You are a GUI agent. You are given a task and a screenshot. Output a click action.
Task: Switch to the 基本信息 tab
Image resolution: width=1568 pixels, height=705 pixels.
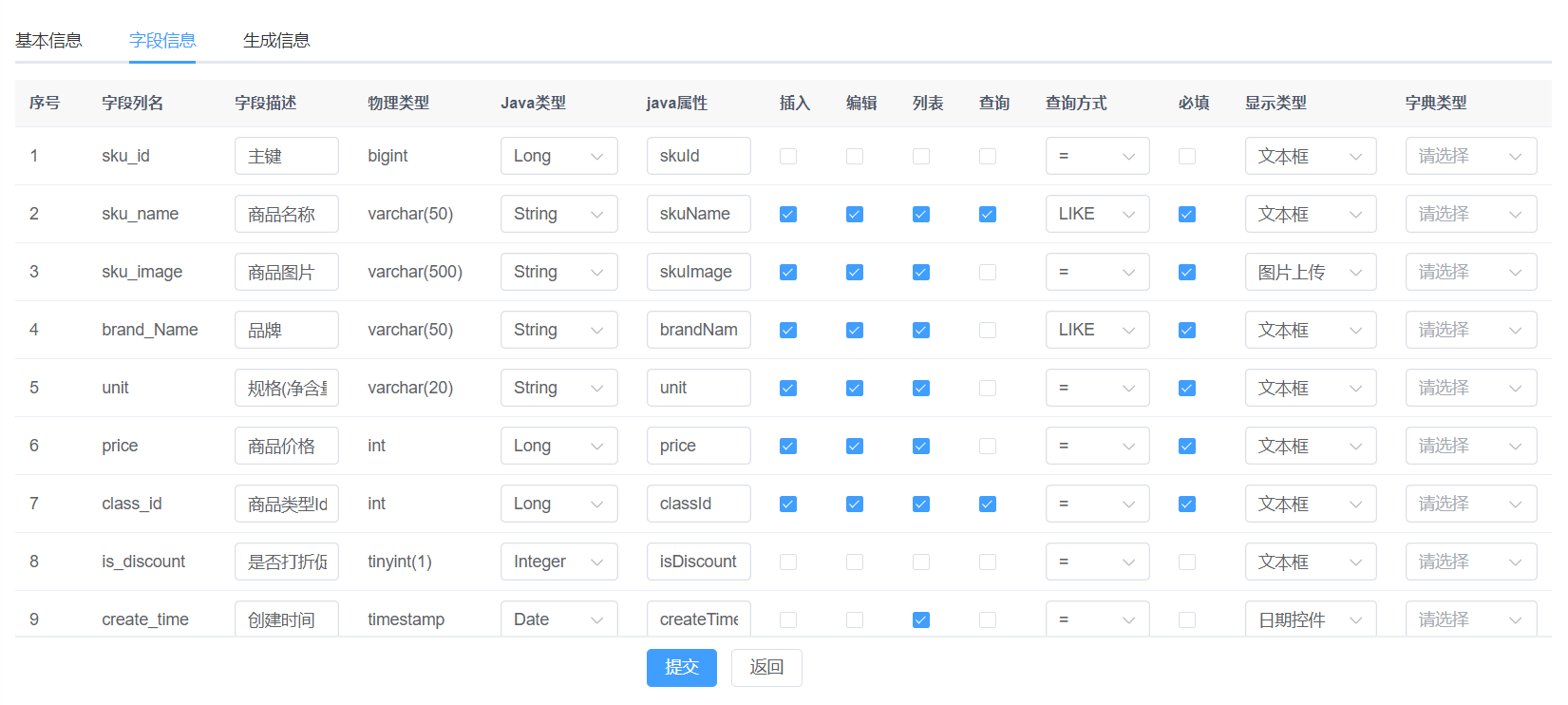[48, 40]
